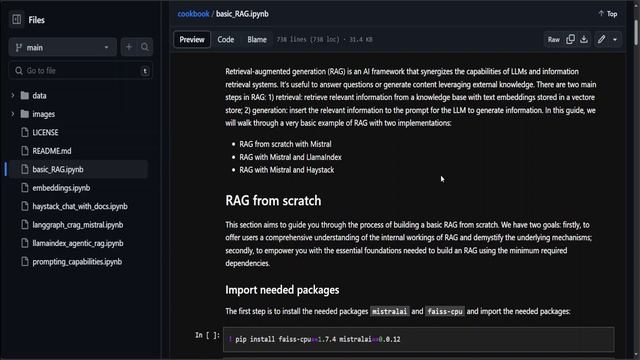Go to cookbook breadcrumb link
The height and width of the screenshot is (360, 640).
[193, 14]
